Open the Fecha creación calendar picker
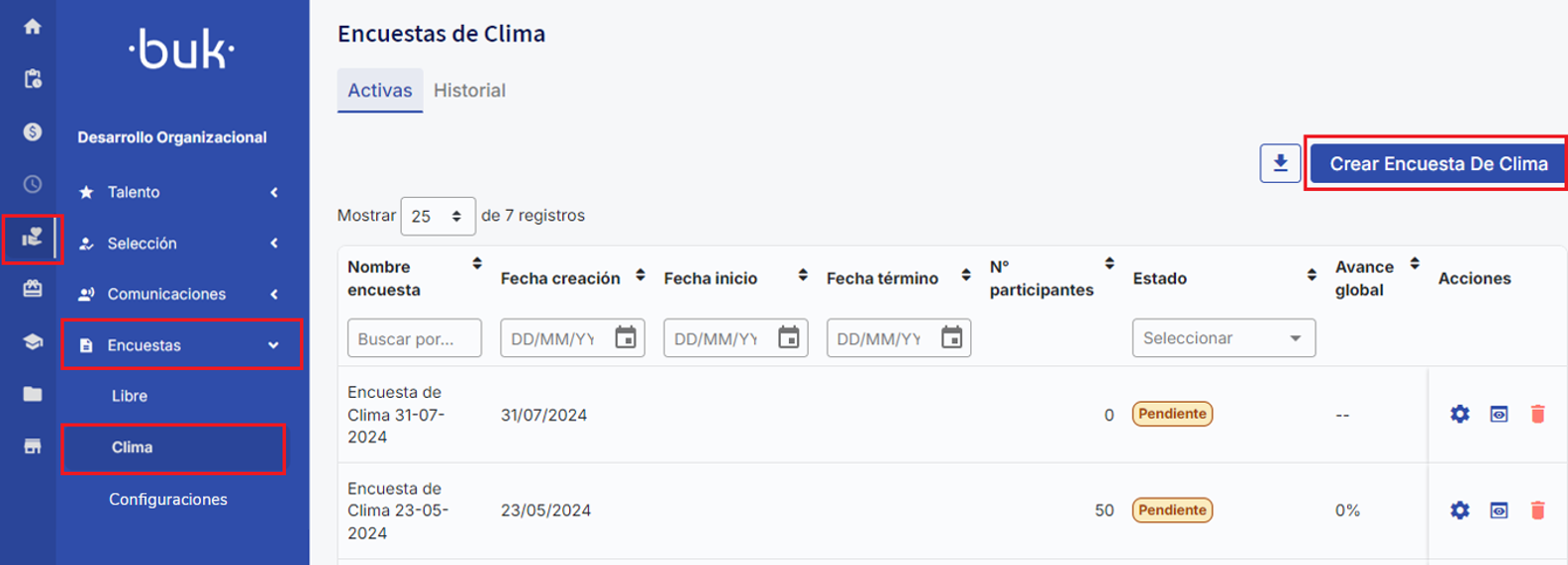This screenshot has width=1568, height=565. (626, 338)
